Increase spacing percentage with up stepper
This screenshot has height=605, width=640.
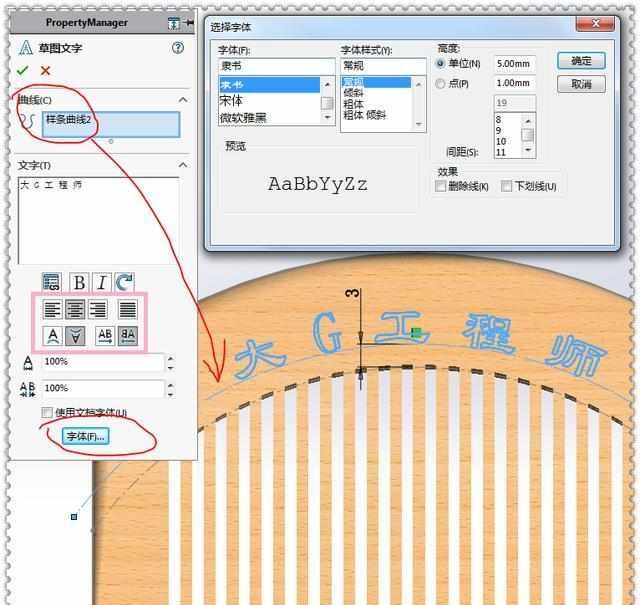point(171,385)
